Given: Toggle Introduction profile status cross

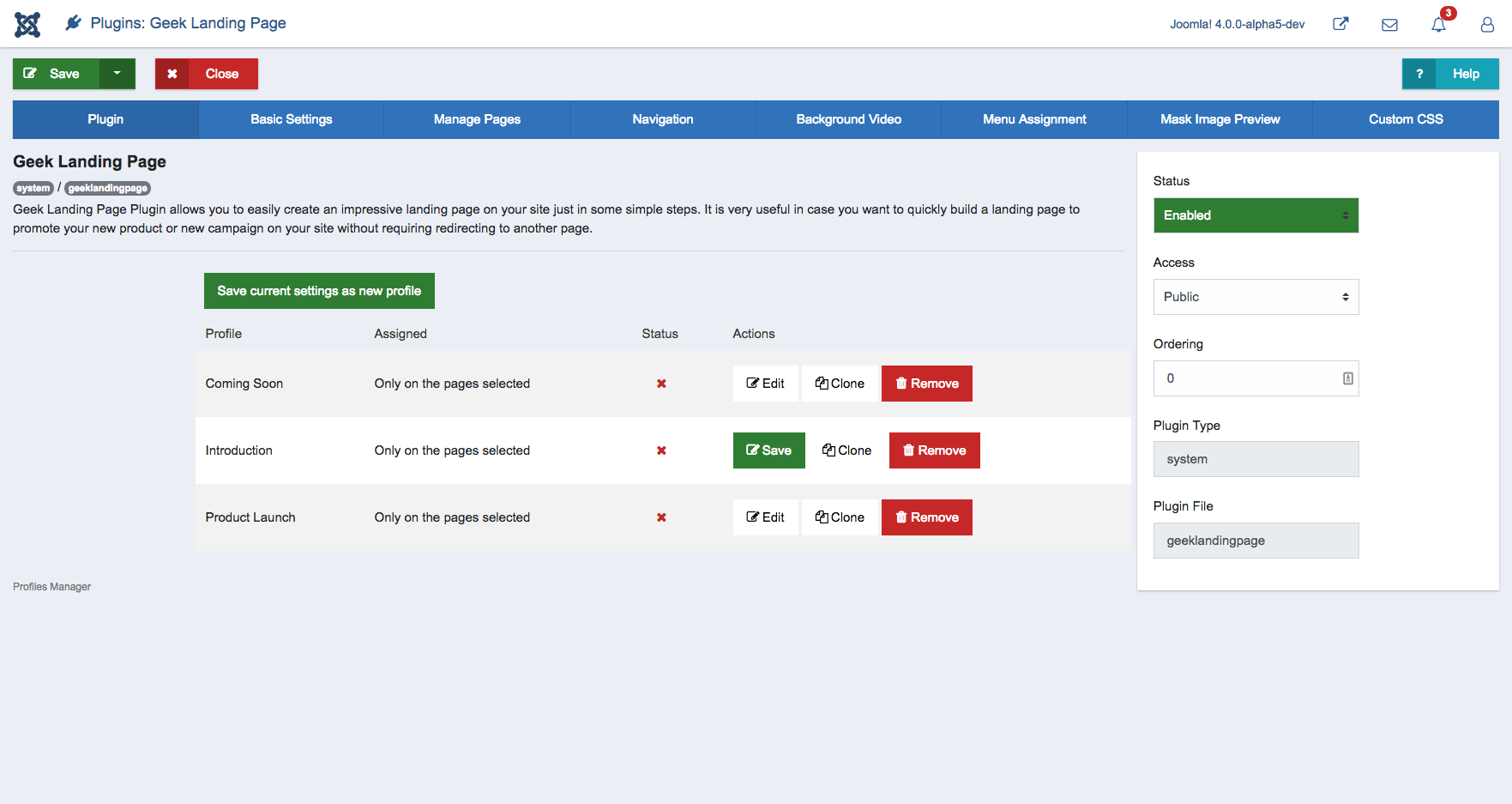Looking at the screenshot, I should (661, 450).
